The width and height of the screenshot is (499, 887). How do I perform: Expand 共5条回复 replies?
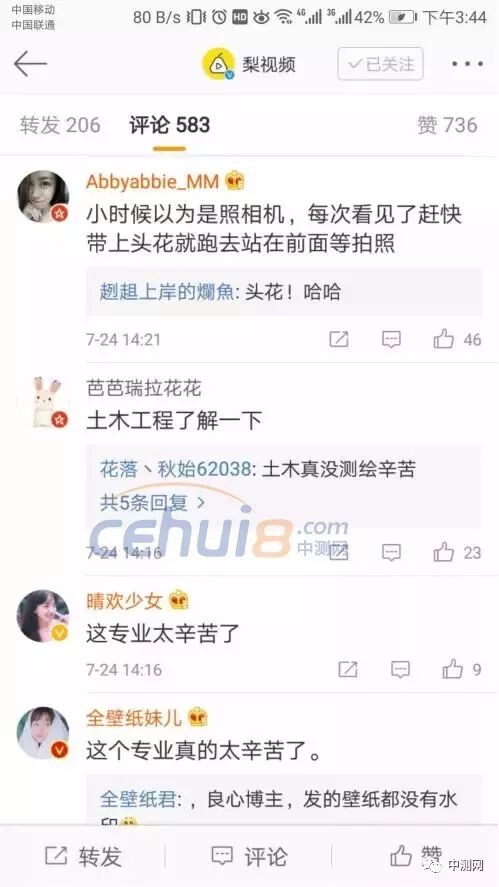152,501
